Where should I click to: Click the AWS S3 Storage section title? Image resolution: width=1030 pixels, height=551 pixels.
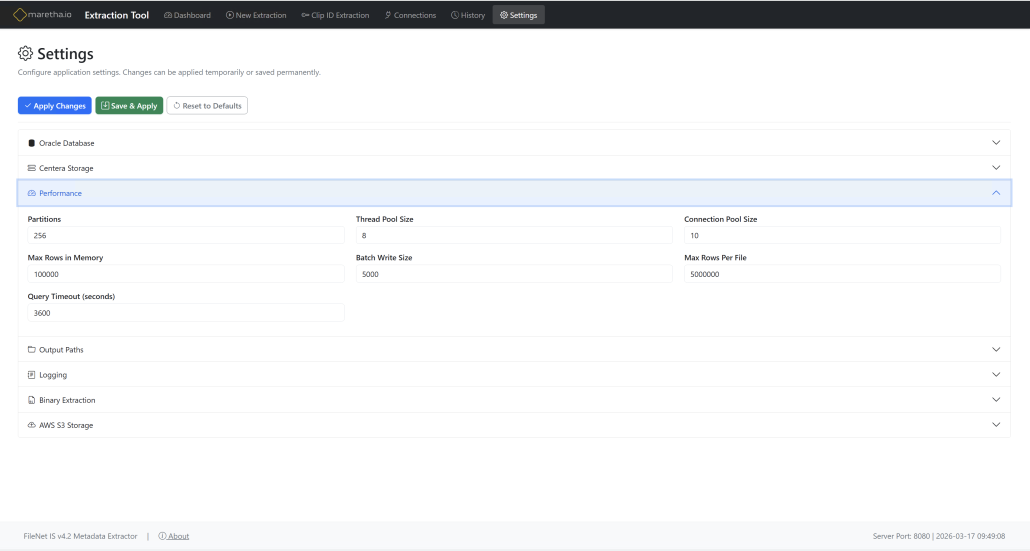(66, 425)
